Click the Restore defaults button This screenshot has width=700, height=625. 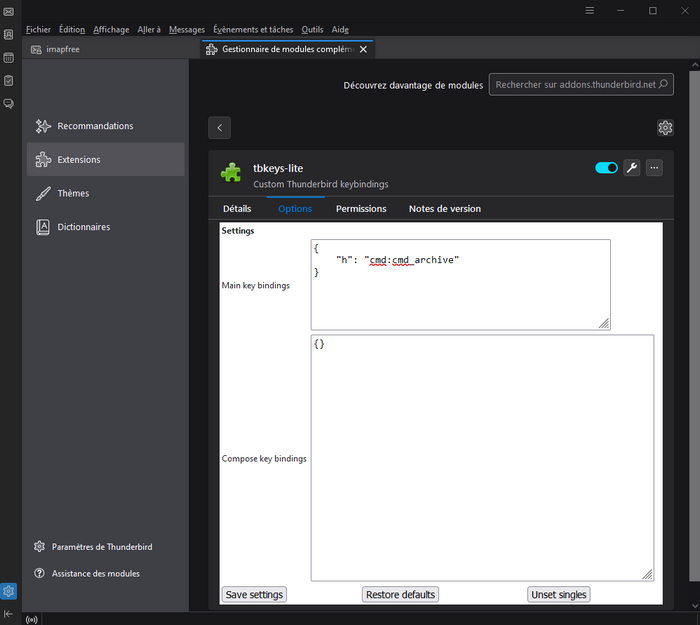pyautogui.click(x=400, y=595)
